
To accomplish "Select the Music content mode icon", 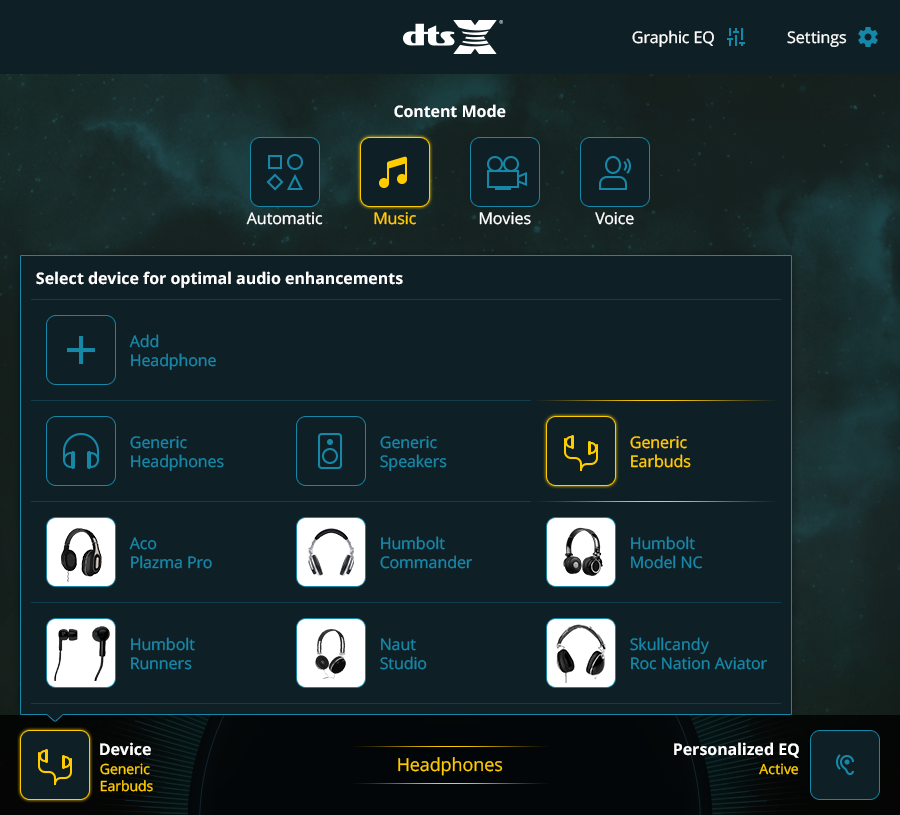I will click(x=395, y=172).
